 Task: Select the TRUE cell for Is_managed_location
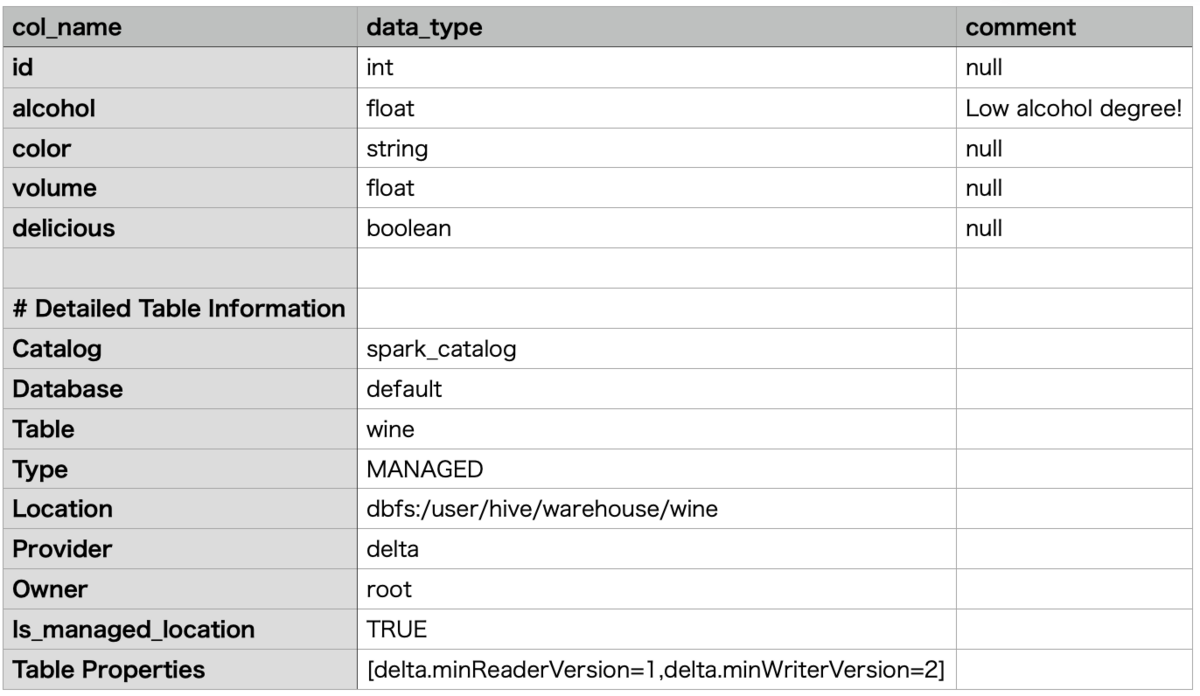(x=656, y=629)
